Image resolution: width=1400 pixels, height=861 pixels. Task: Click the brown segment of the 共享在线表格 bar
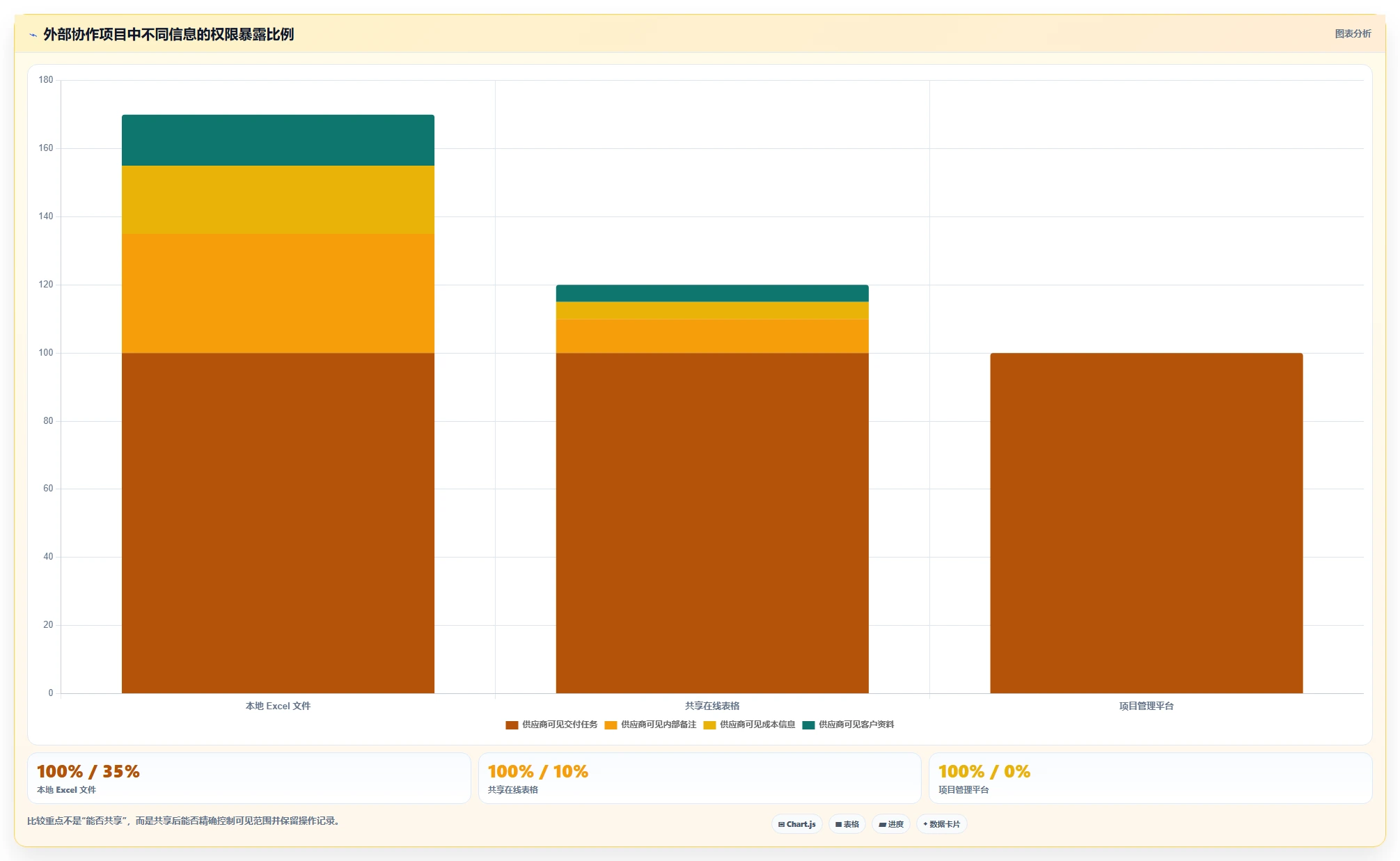(712, 523)
